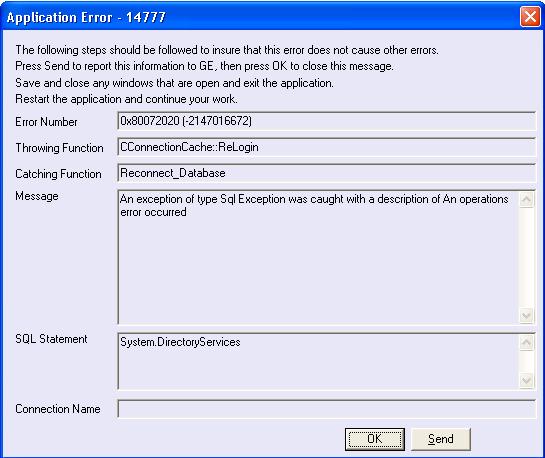The image size is (545, 458).
Task: Click the Application Error title bar
Action: coord(261,17)
